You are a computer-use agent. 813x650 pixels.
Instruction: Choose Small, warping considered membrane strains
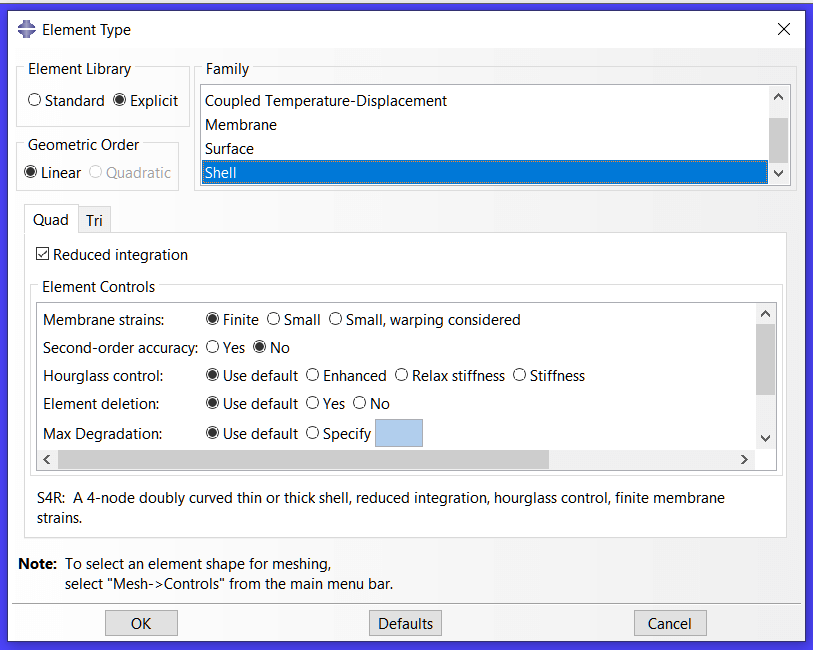[x=337, y=320]
